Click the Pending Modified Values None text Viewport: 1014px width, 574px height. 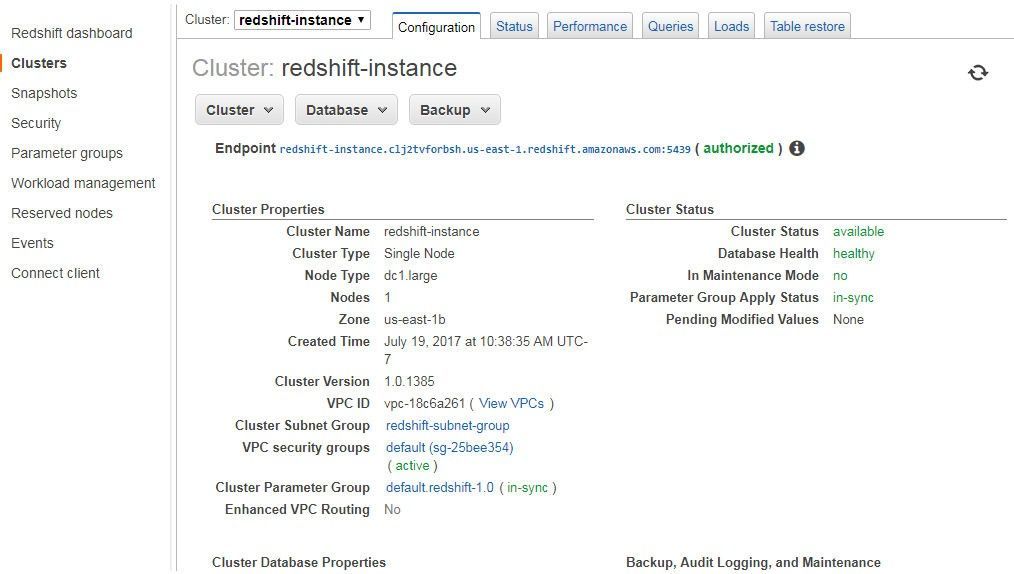(x=848, y=319)
